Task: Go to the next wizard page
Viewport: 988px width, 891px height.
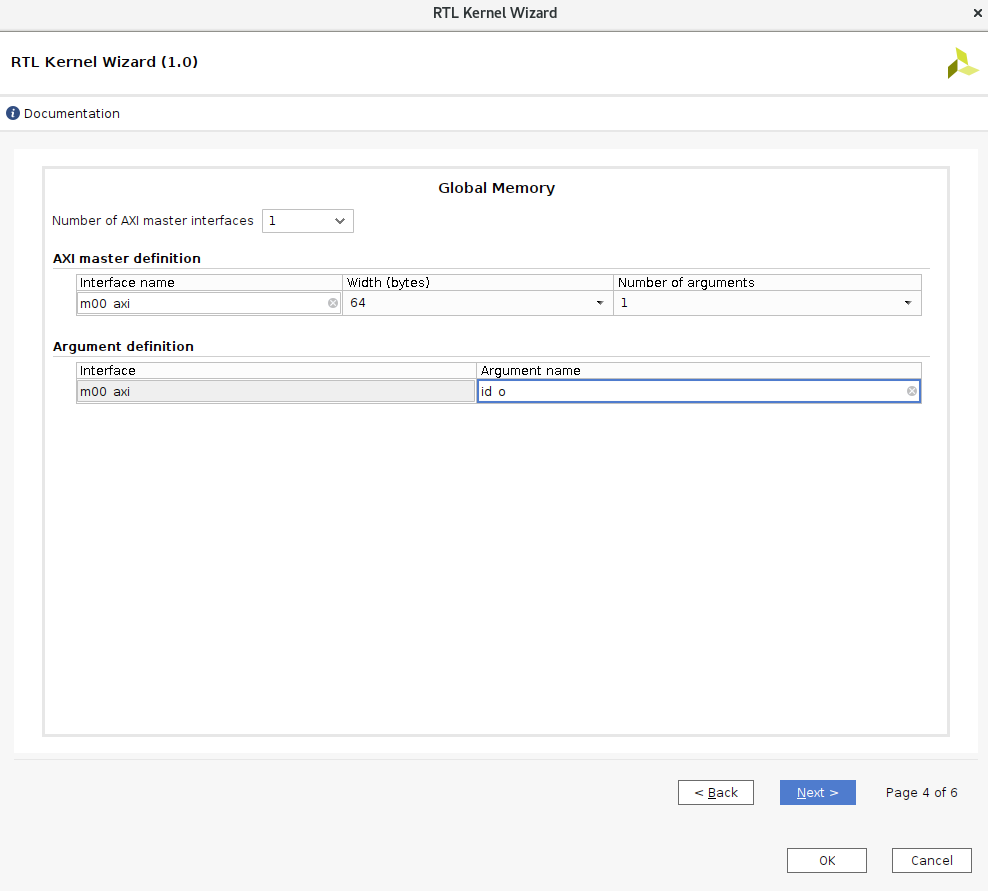Action: (817, 792)
